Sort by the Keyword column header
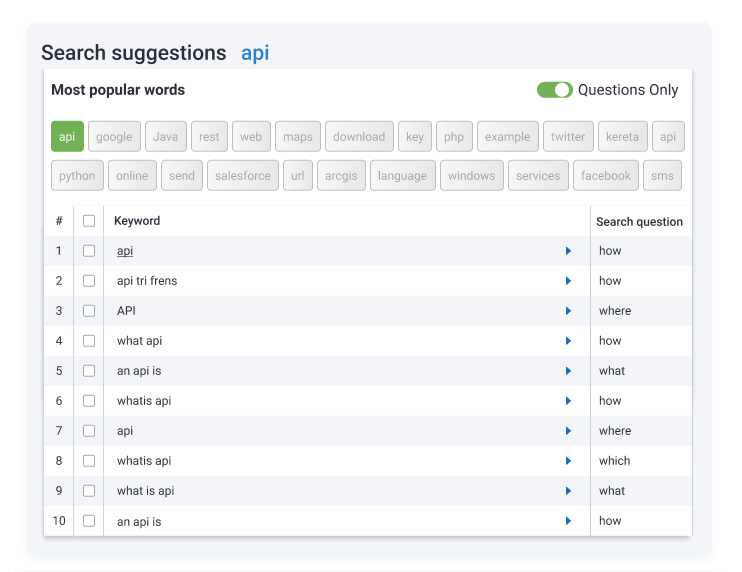Image resolution: width=742 pixels, height=572 pixels. coord(137,221)
